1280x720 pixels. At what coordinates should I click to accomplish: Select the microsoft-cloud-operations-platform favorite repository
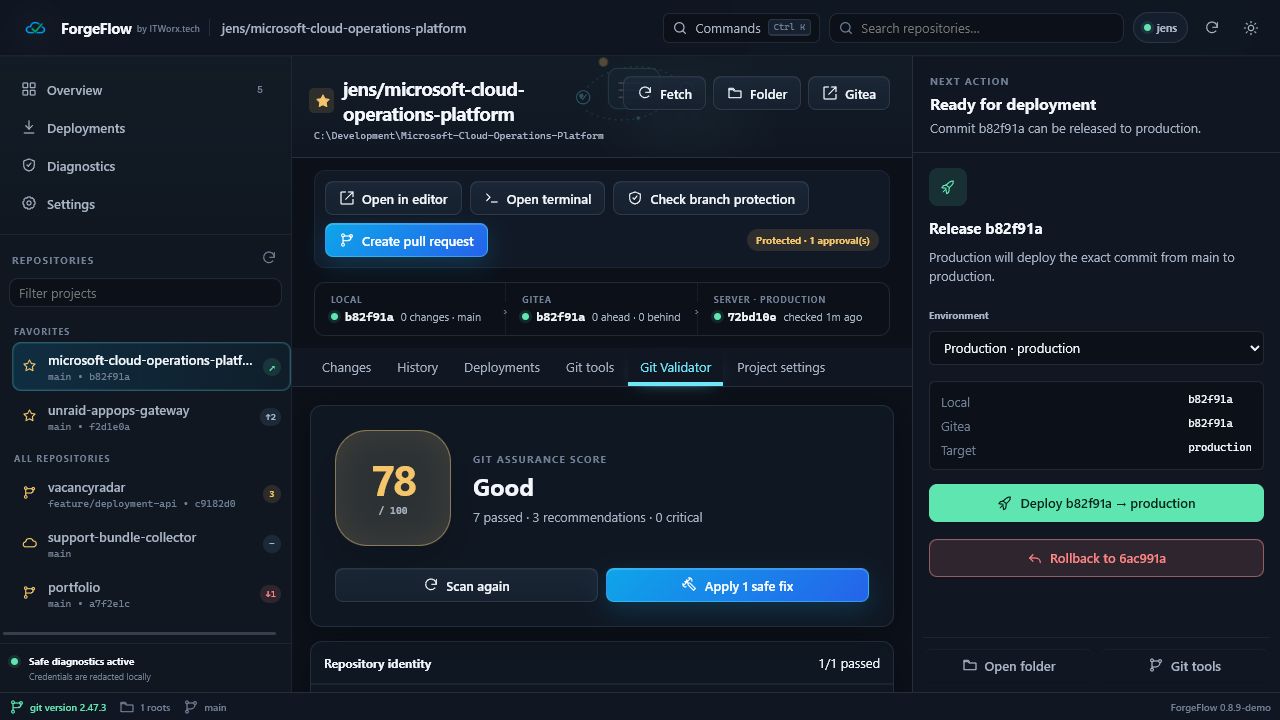click(x=151, y=367)
